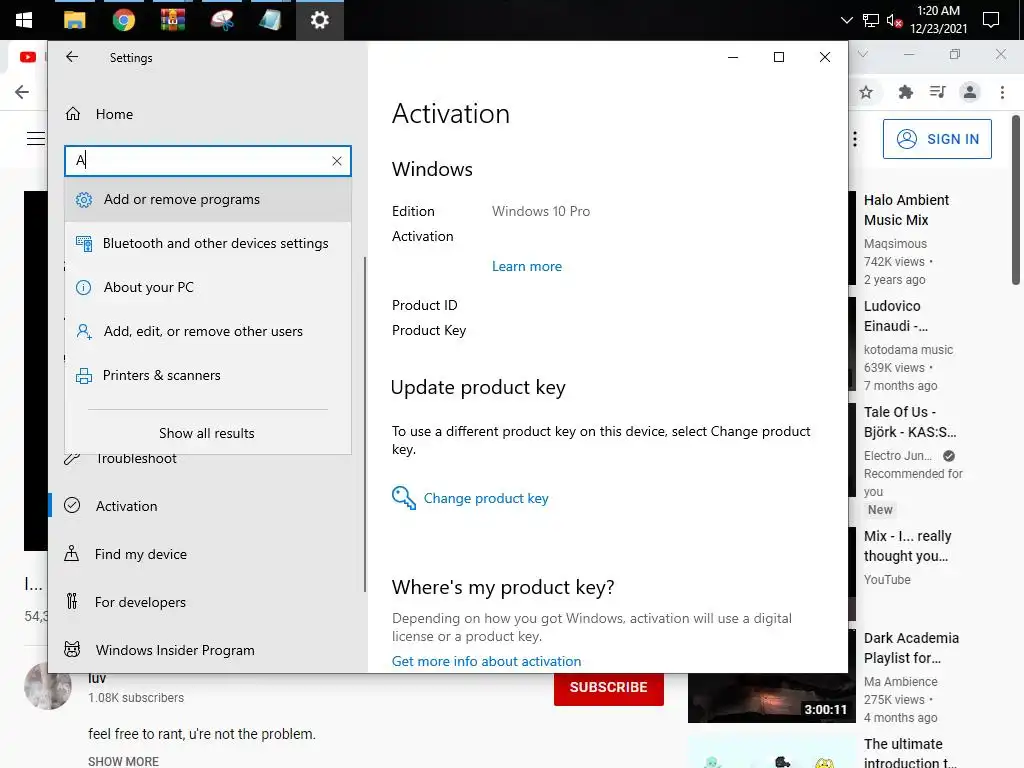Open the Action Center notifications icon
Screen dimensions: 1024x768
991,20
